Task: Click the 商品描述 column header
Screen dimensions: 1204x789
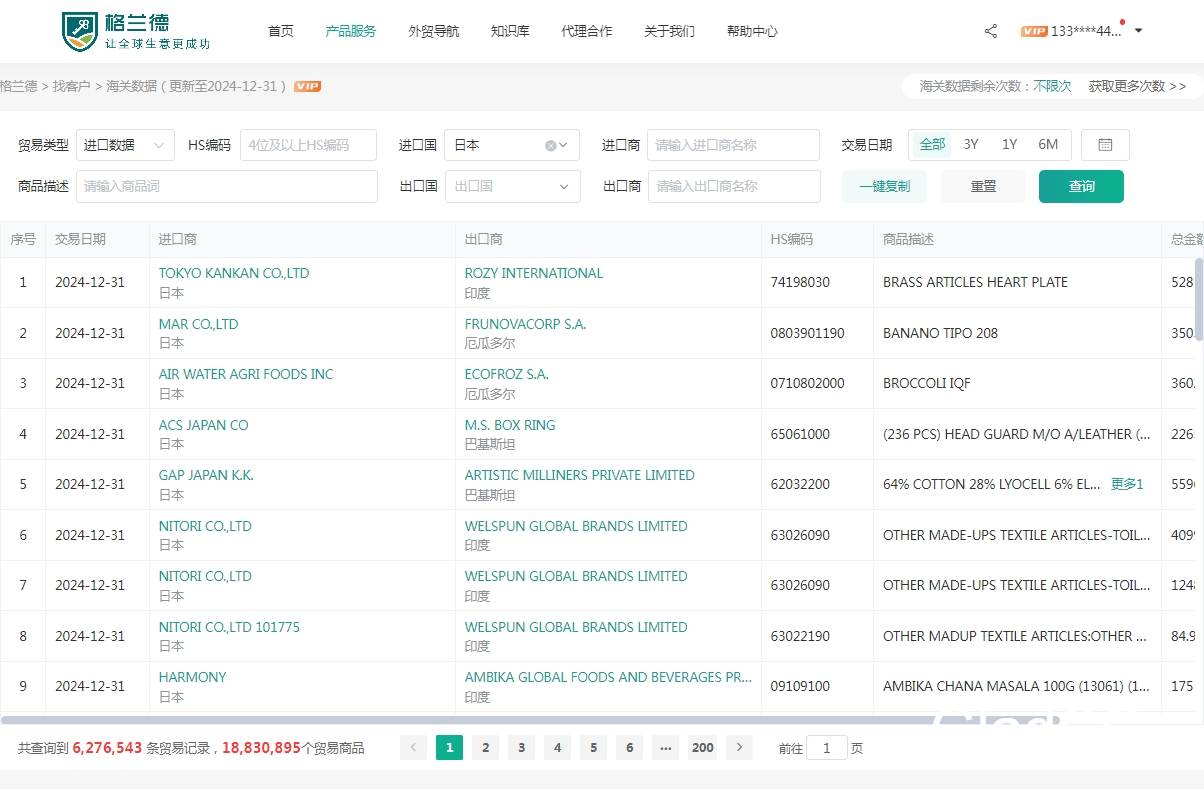Action: (x=1017, y=240)
